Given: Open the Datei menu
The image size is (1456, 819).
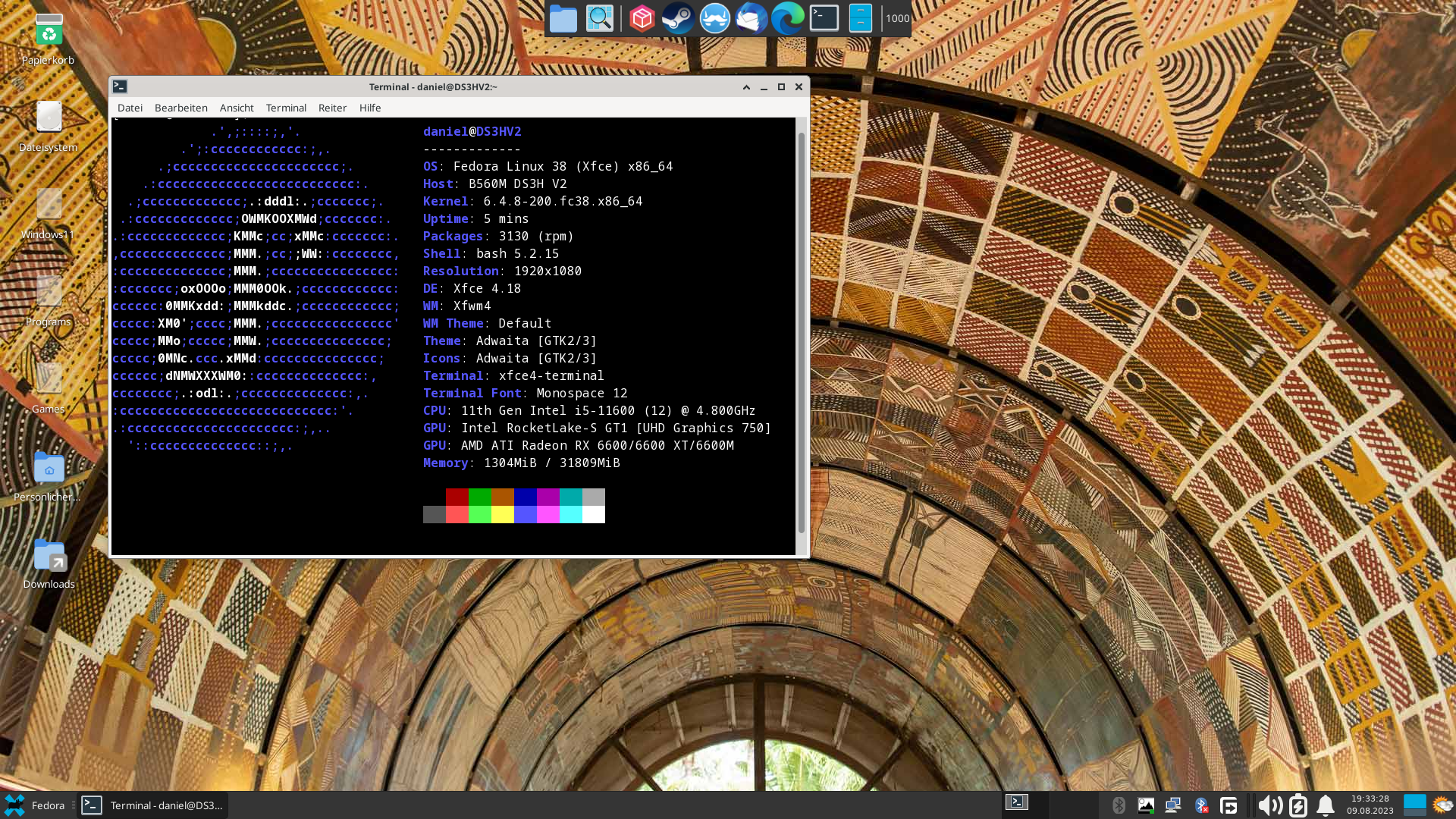Looking at the screenshot, I should click(130, 108).
